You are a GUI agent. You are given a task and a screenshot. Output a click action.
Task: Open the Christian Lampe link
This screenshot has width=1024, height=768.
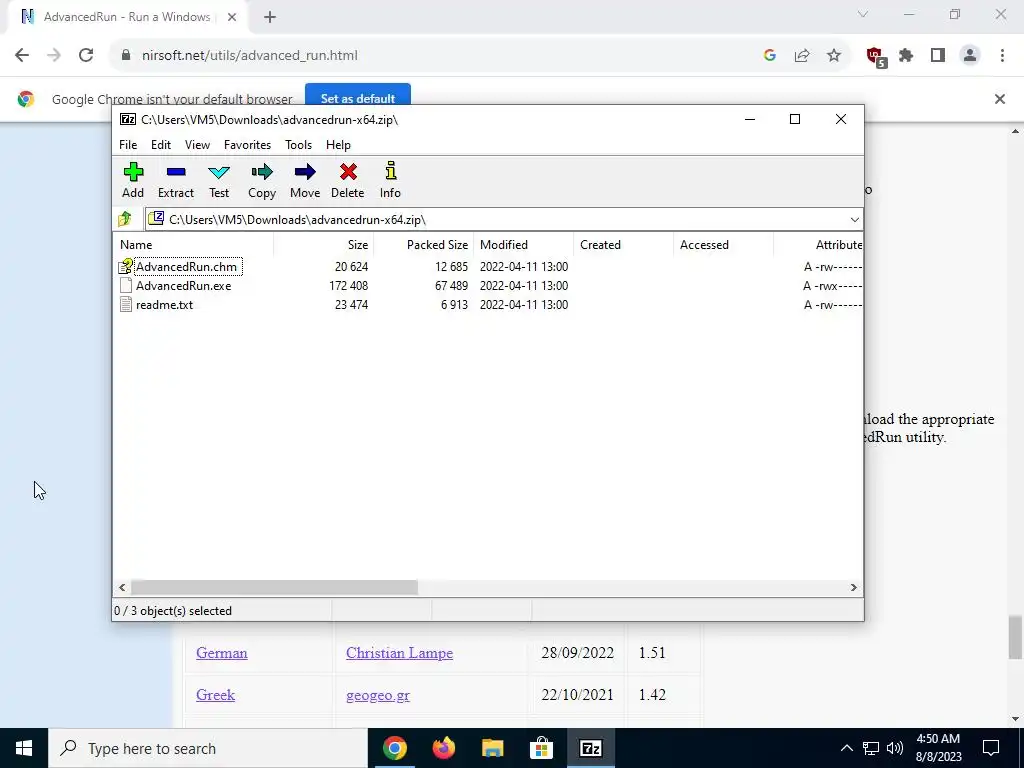coord(400,653)
